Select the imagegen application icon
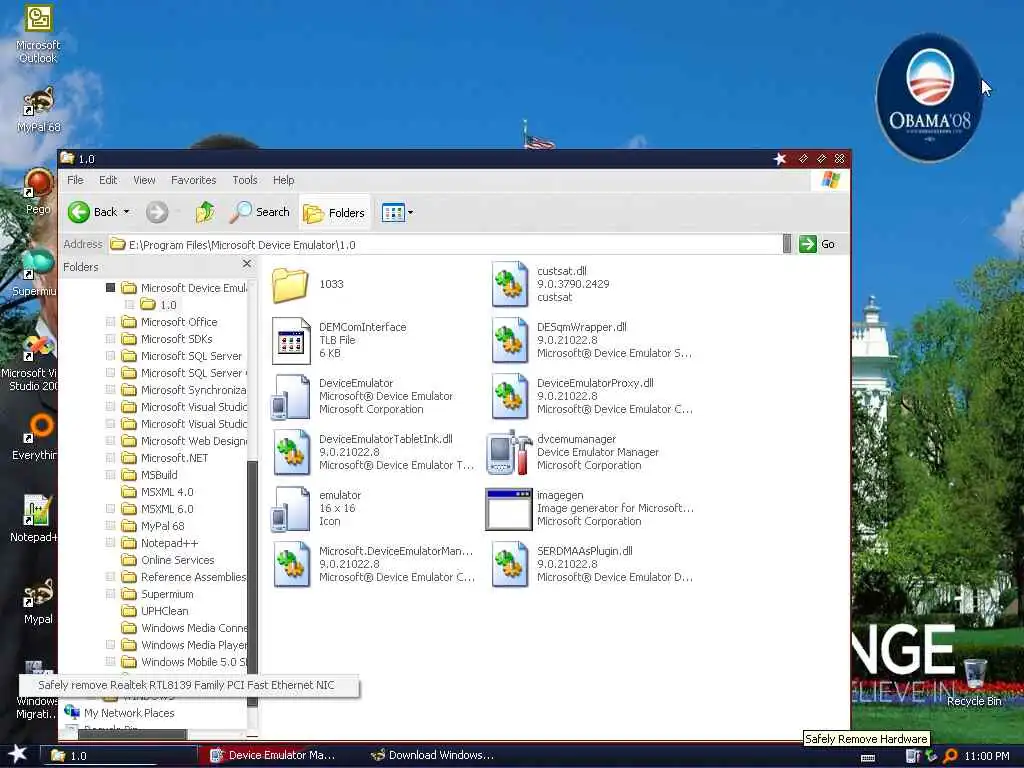Image resolution: width=1024 pixels, height=768 pixels. click(509, 509)
